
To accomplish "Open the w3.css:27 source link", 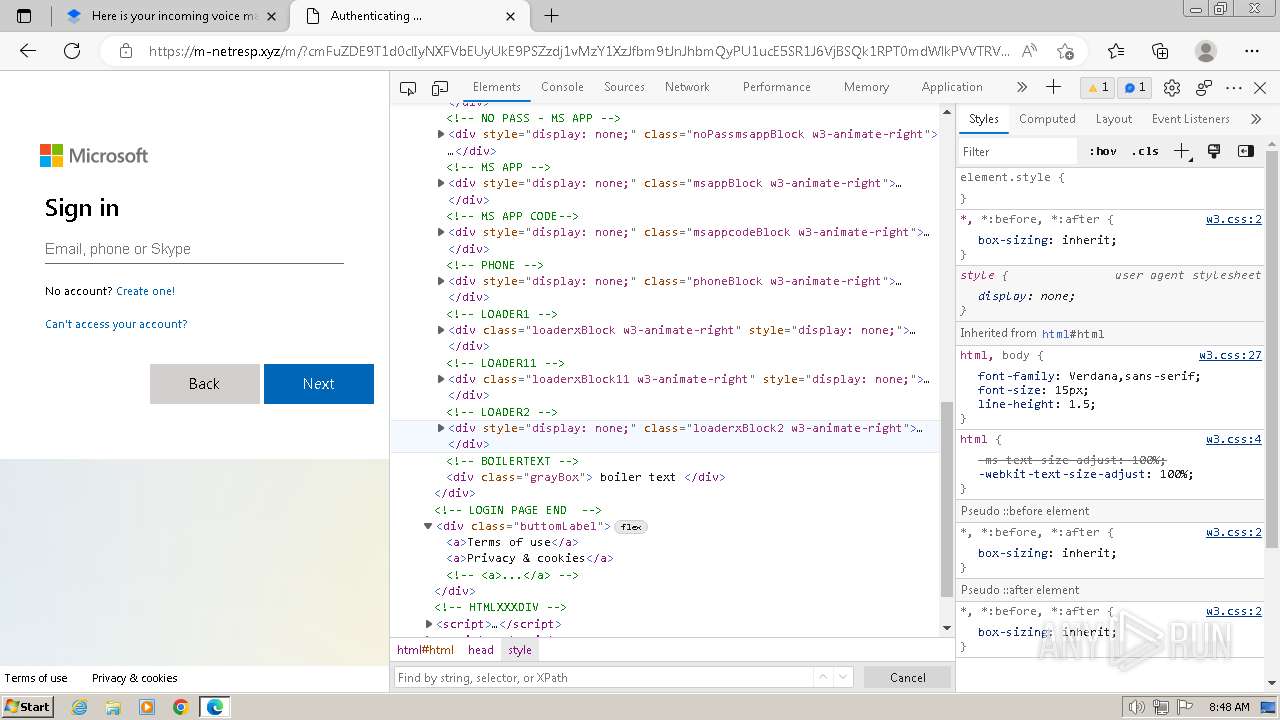I will pos(1230,355).
